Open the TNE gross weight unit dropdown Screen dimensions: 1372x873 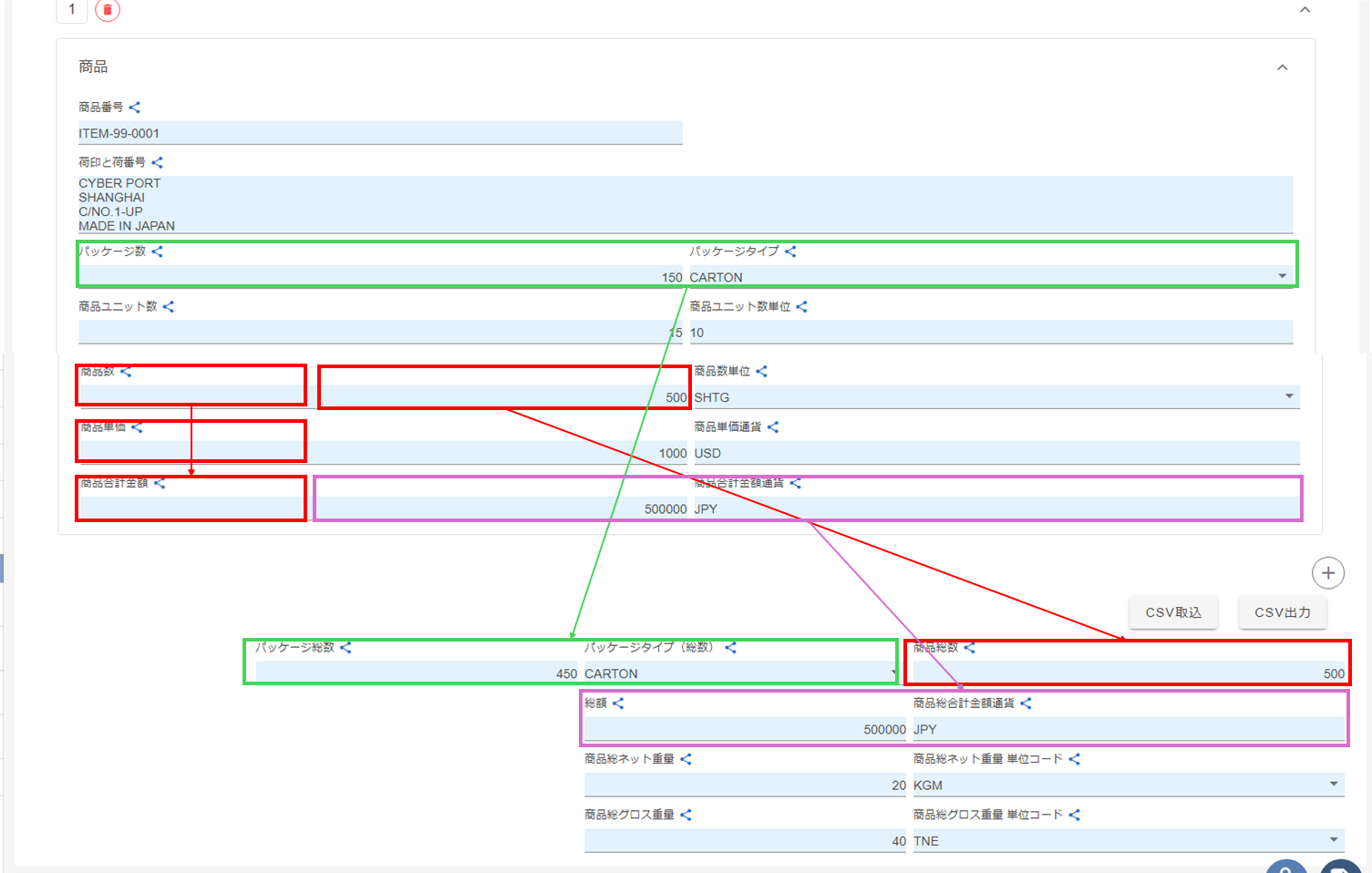pos(1333,840)
